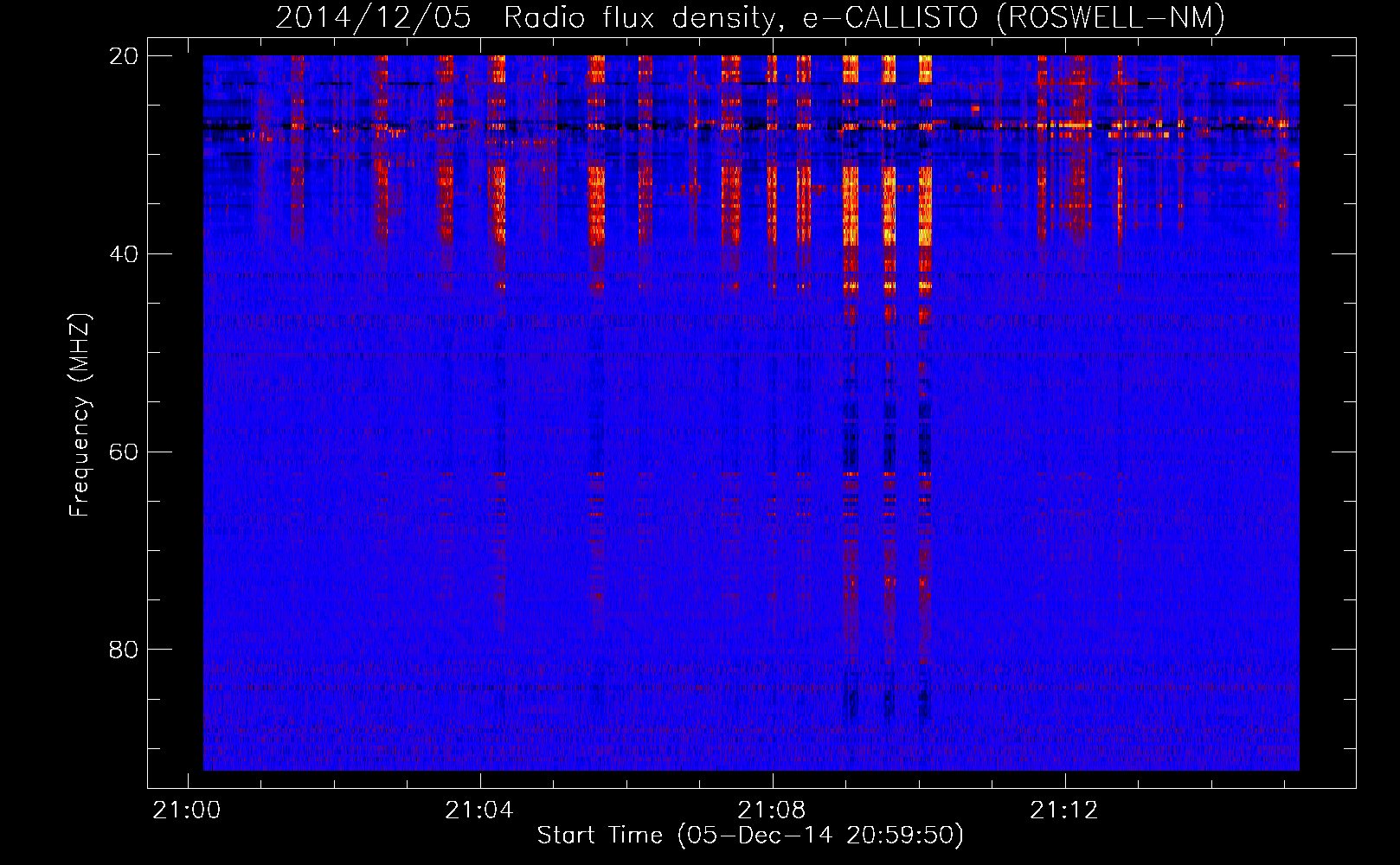The height and width of the screenshot is (865, 1400).
Task: Click the time tick label '21:08'
Action: [x=772, y=811]
